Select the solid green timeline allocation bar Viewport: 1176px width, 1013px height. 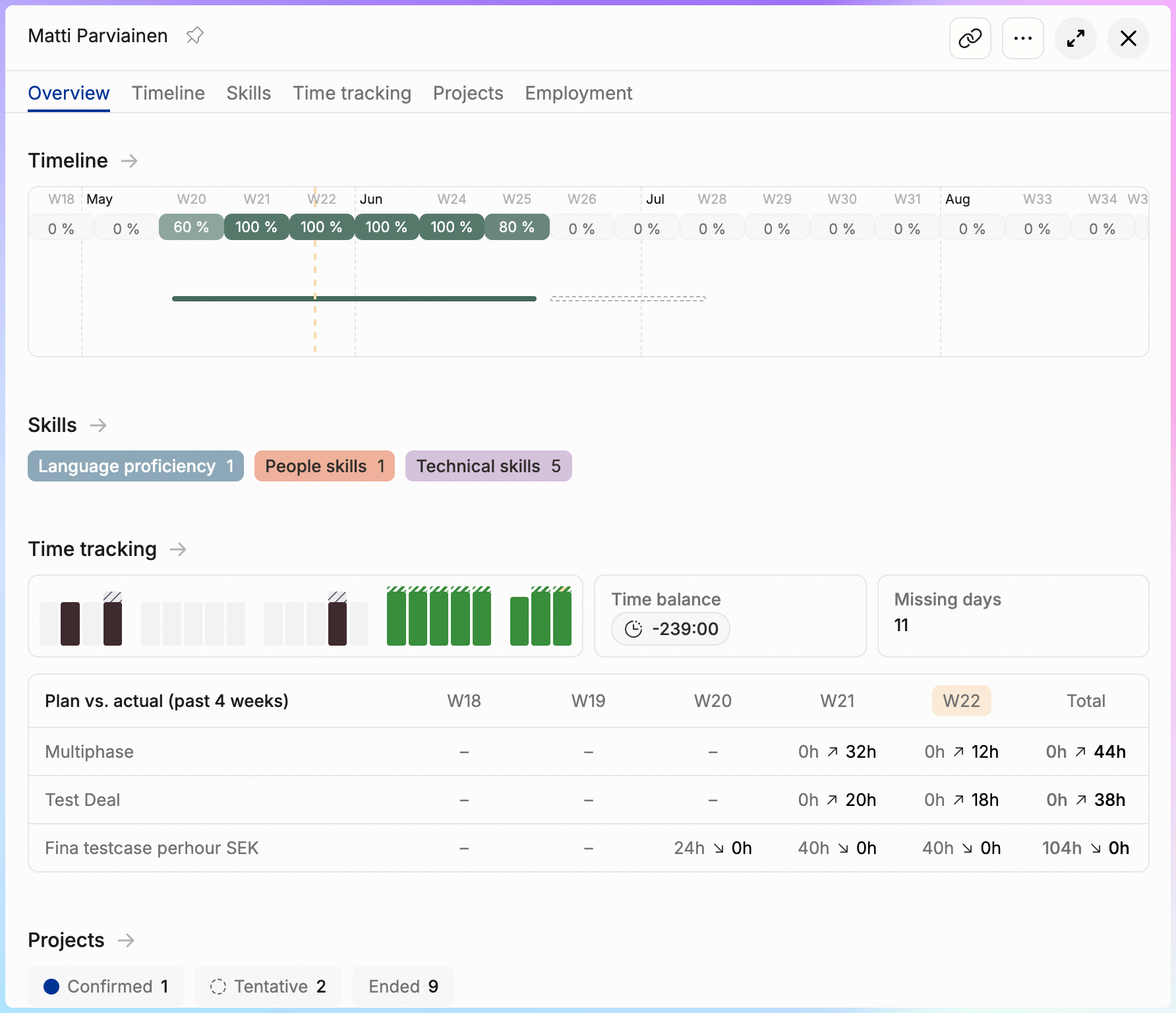coord(354,299)
